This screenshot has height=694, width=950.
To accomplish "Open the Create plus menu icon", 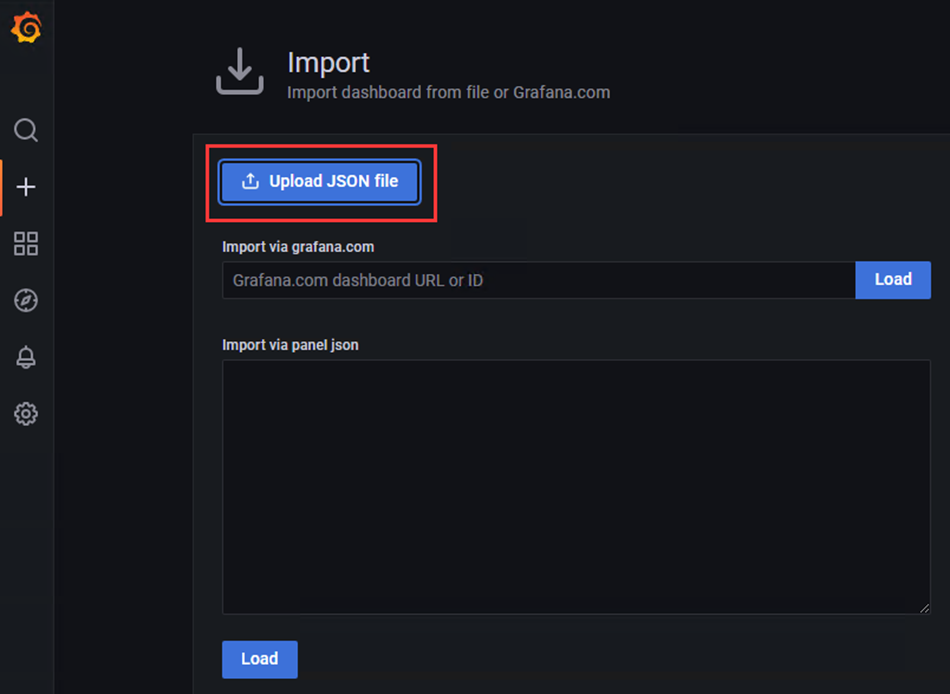I will click(x=26, y=187).
